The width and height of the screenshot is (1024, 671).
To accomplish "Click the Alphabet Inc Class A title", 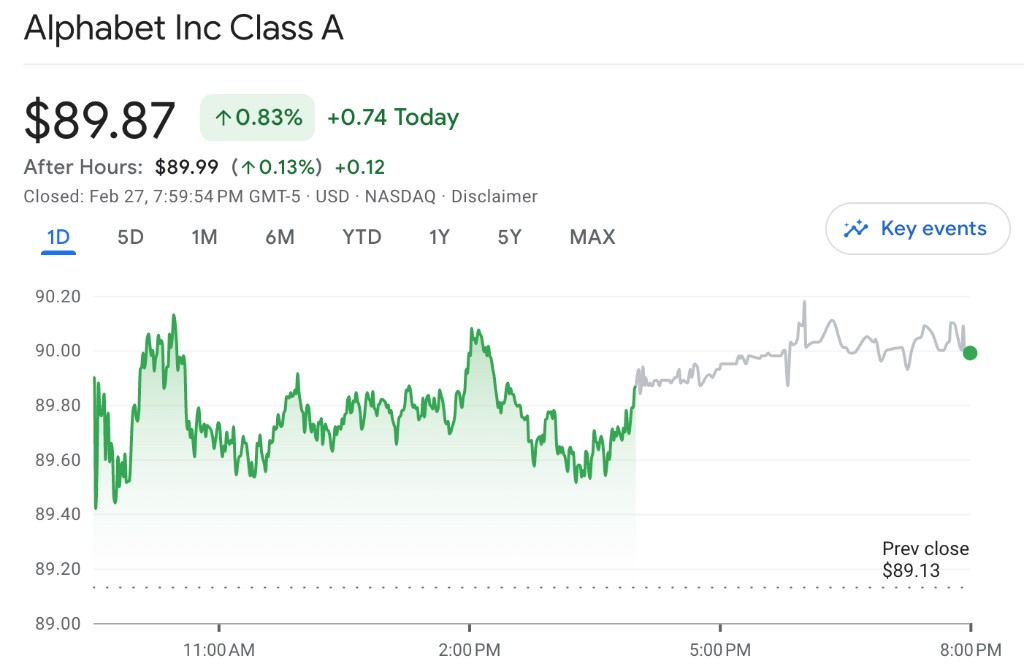I will click(x=183, y=28).
